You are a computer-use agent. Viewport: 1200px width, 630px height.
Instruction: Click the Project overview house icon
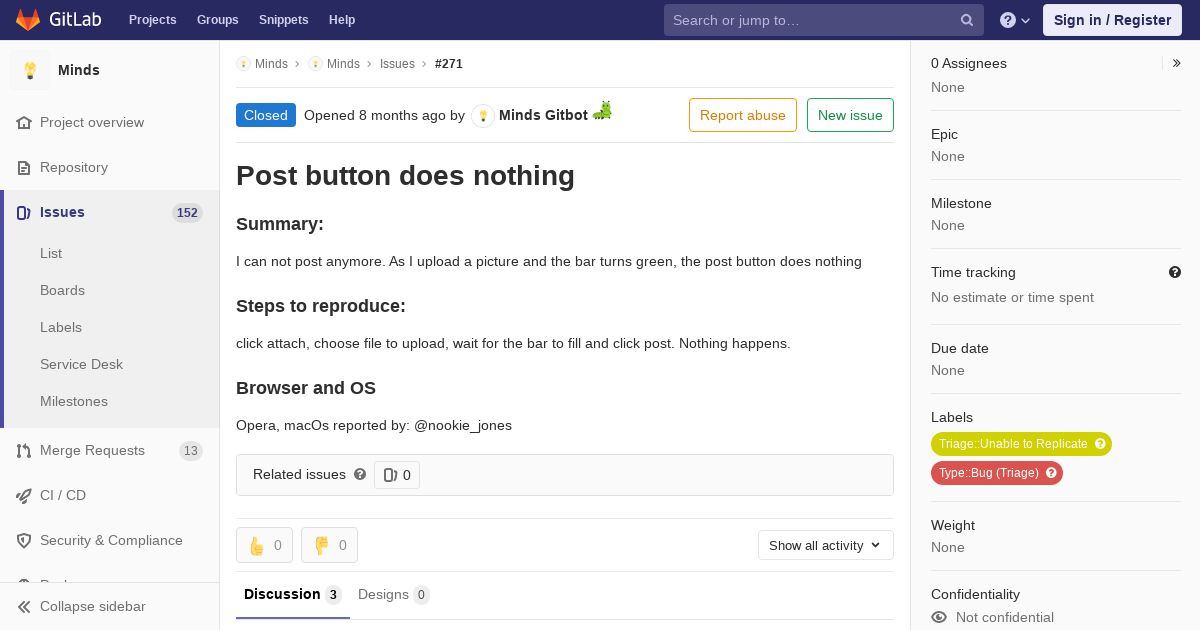click(24, 122)
